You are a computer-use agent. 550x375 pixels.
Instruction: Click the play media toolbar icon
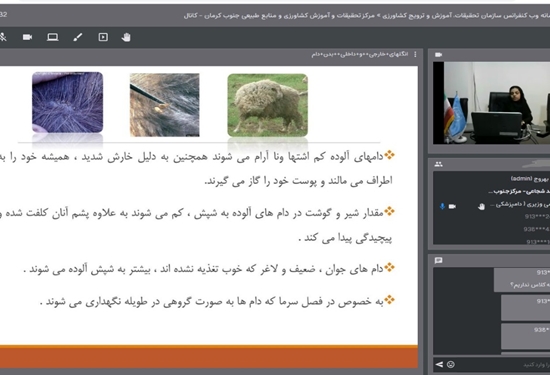pos(103,37)
